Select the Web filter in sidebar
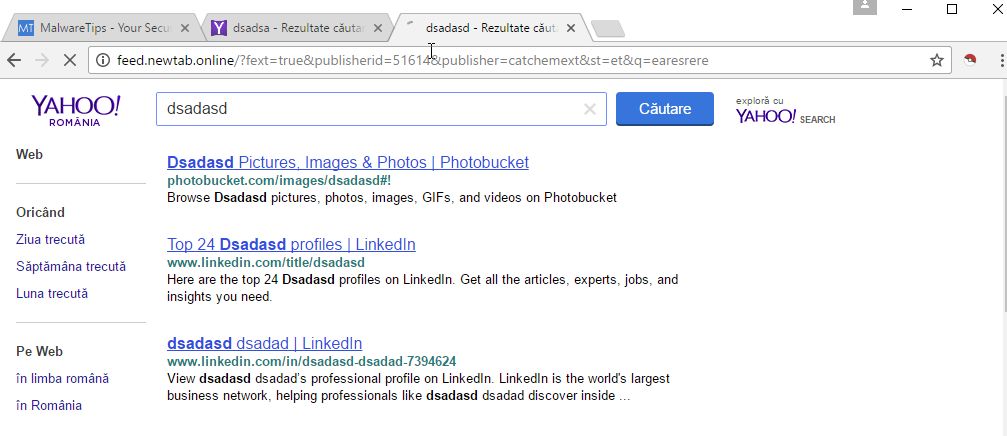Image resolution: width=1007 pixels, height=436 pixels. 30,154
